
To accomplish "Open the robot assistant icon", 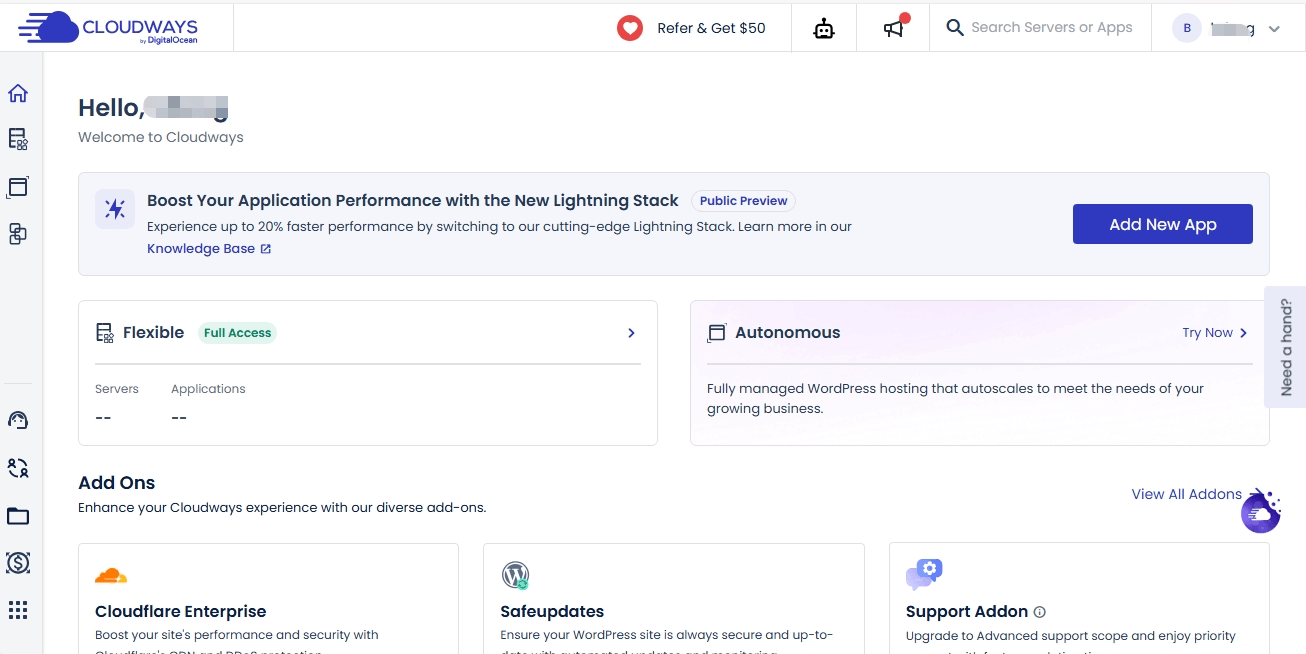I will [824, 28].
